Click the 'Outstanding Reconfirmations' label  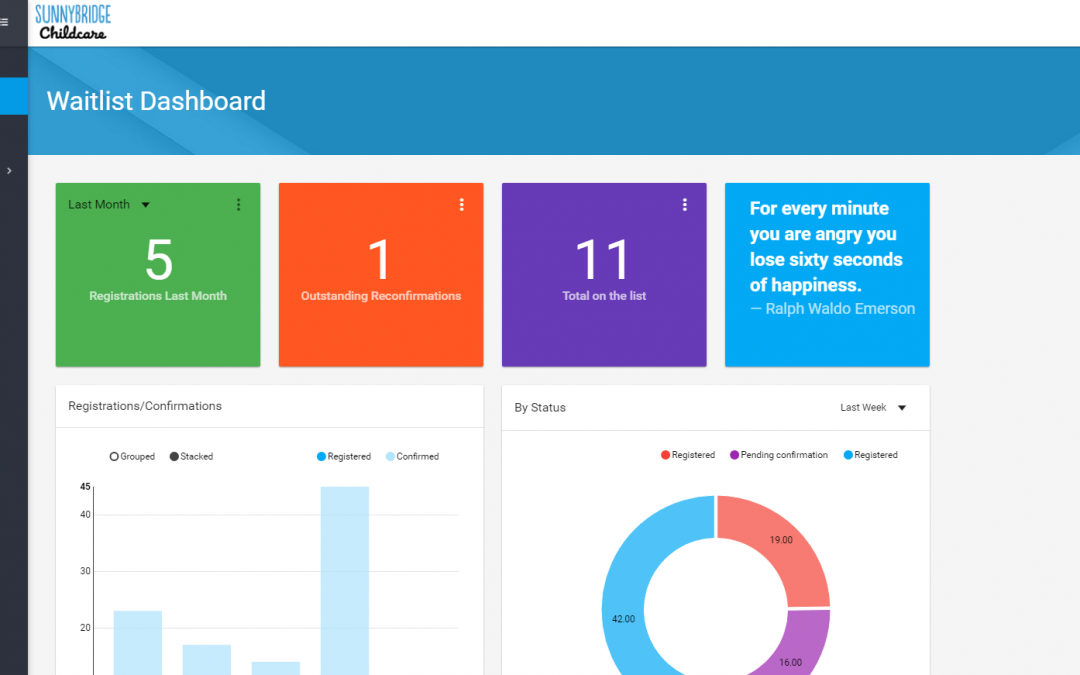point(381,295)
